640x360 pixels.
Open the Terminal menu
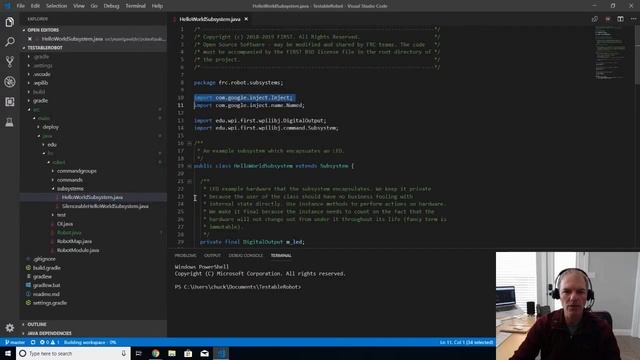pyautogui.click(x=136, y=6)
